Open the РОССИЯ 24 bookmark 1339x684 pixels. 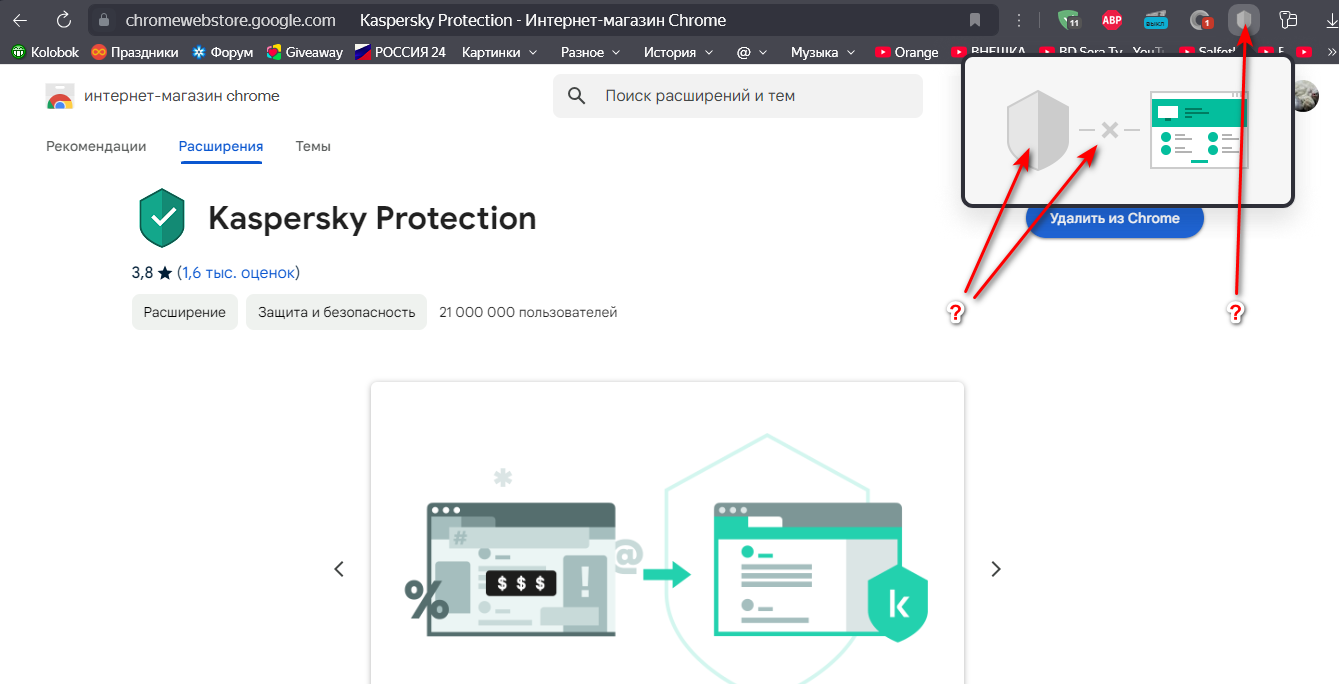[x=400, y=52]
